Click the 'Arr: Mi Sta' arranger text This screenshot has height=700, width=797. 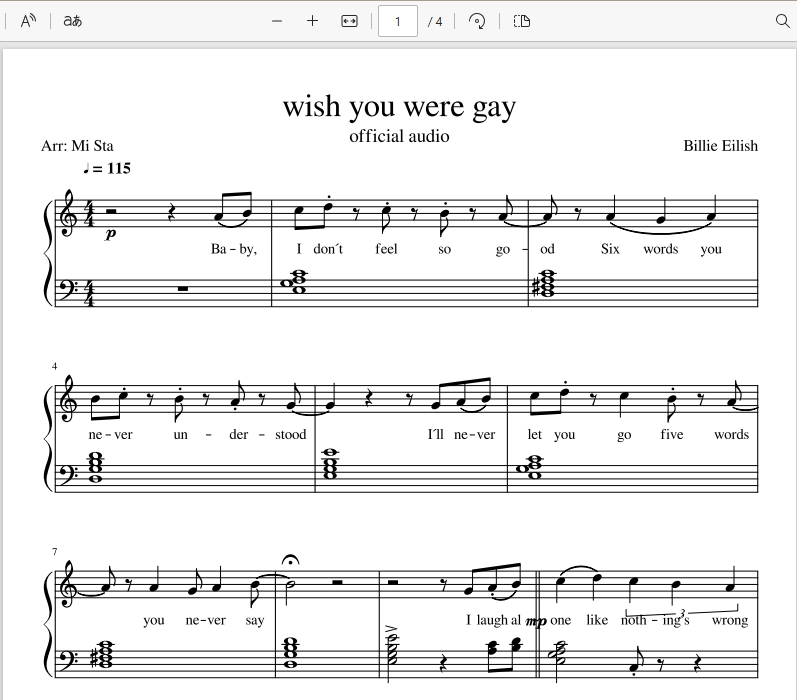tap(77, 146)
